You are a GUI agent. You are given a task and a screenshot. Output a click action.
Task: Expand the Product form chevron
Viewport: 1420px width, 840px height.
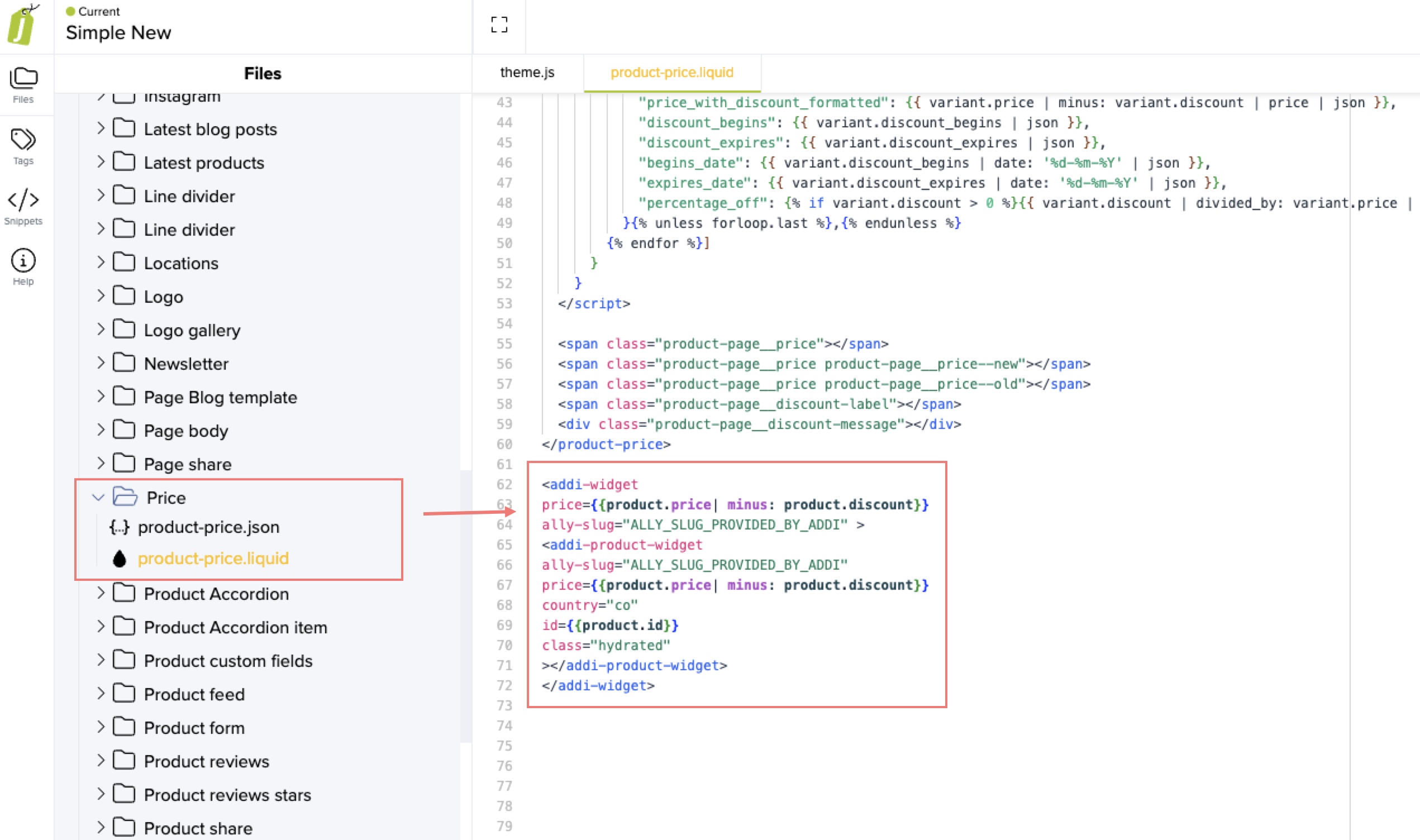(x=101, y=727)
